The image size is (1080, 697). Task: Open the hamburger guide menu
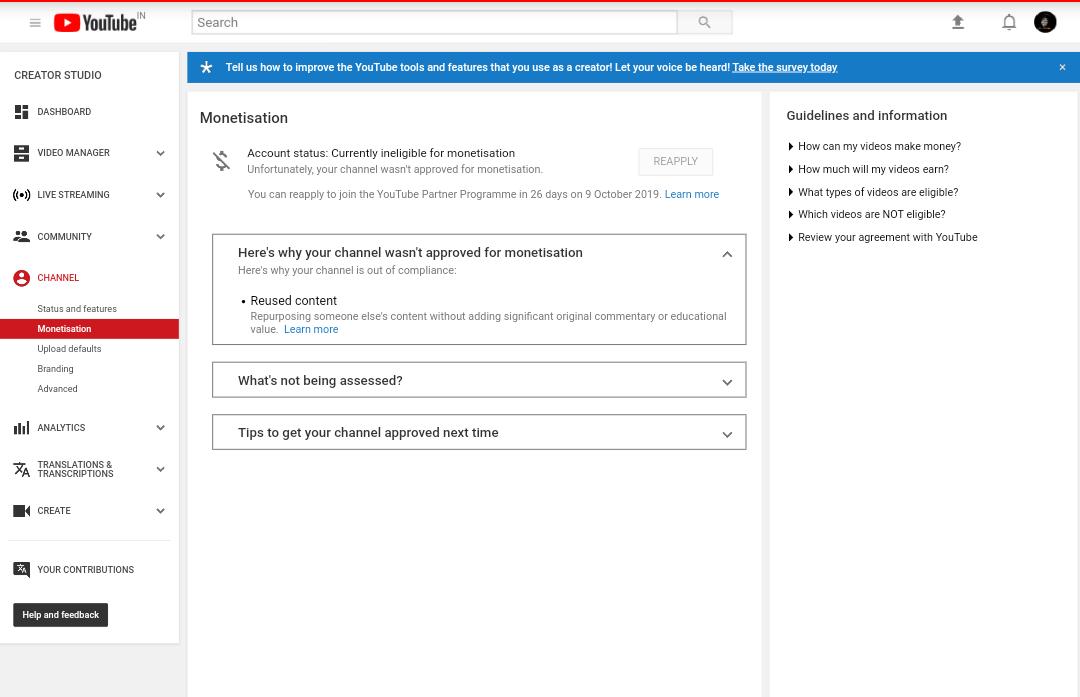pos(35,23)
